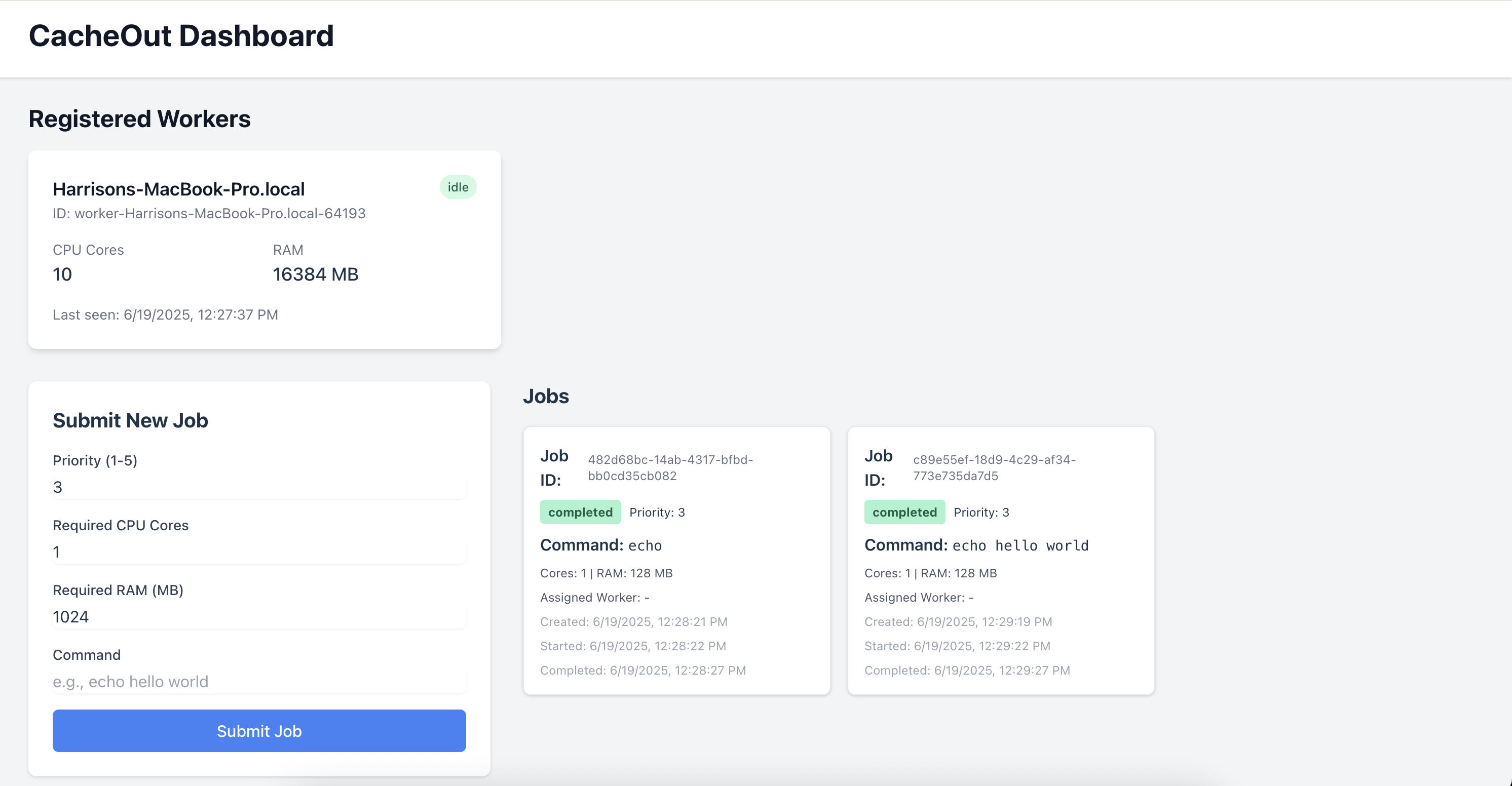Click completed badge on job c89e55ef

(904, 512)
